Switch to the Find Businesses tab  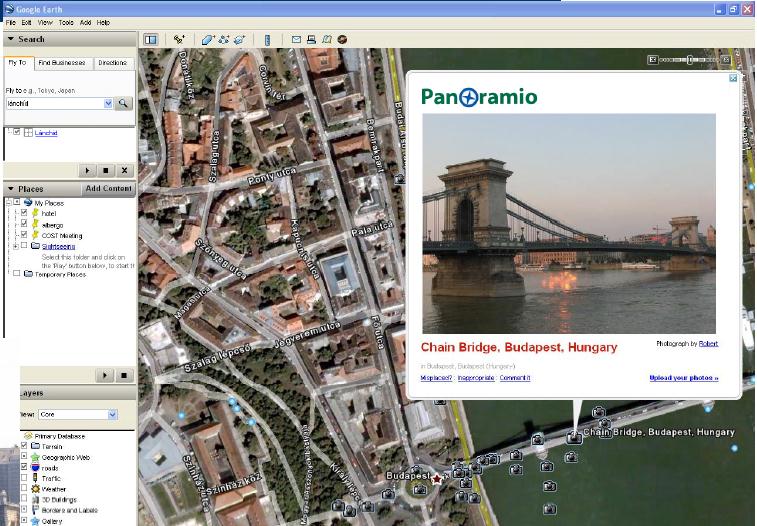(x=62, y=63)
